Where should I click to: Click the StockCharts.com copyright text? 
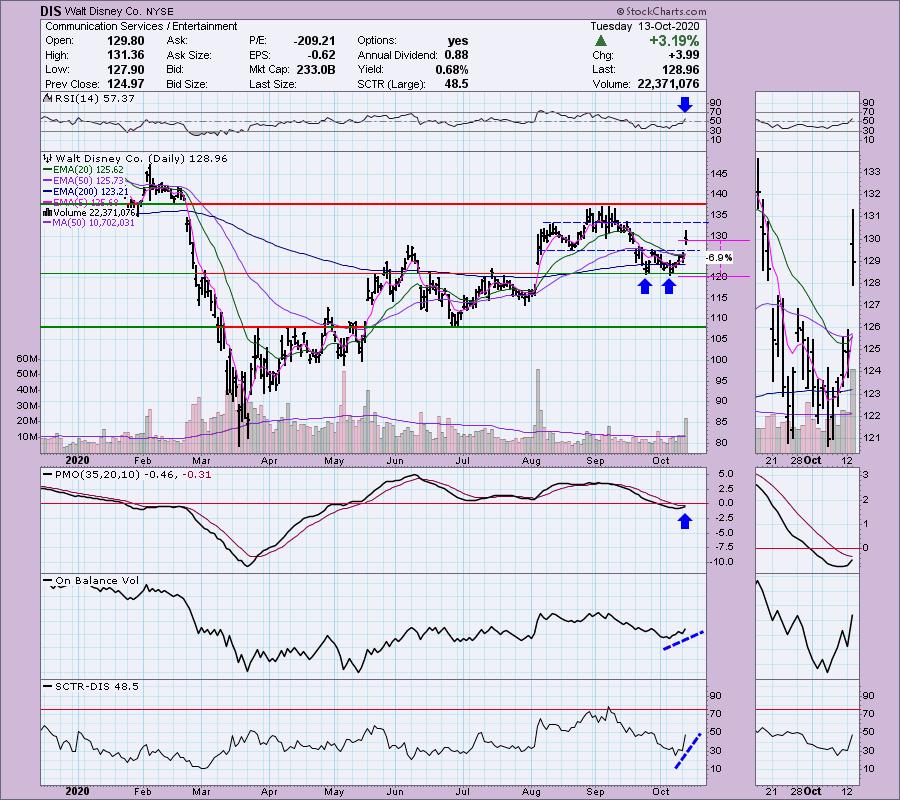pos(661,11)
